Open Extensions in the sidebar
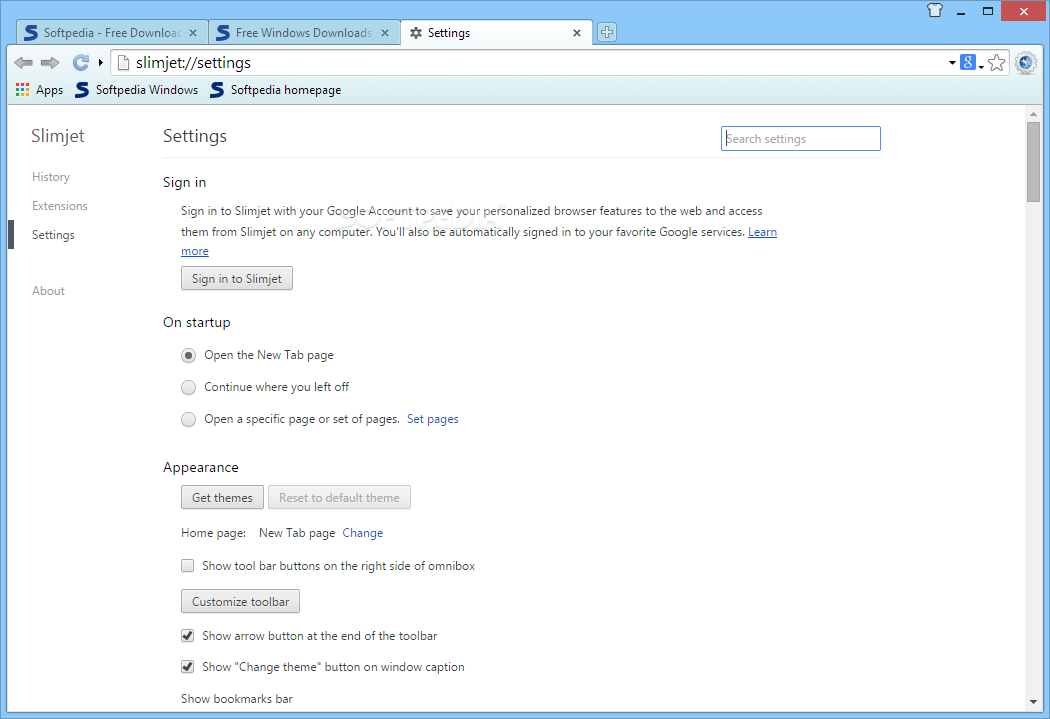Screen dimensions: 1050x719 pos(60,206)
